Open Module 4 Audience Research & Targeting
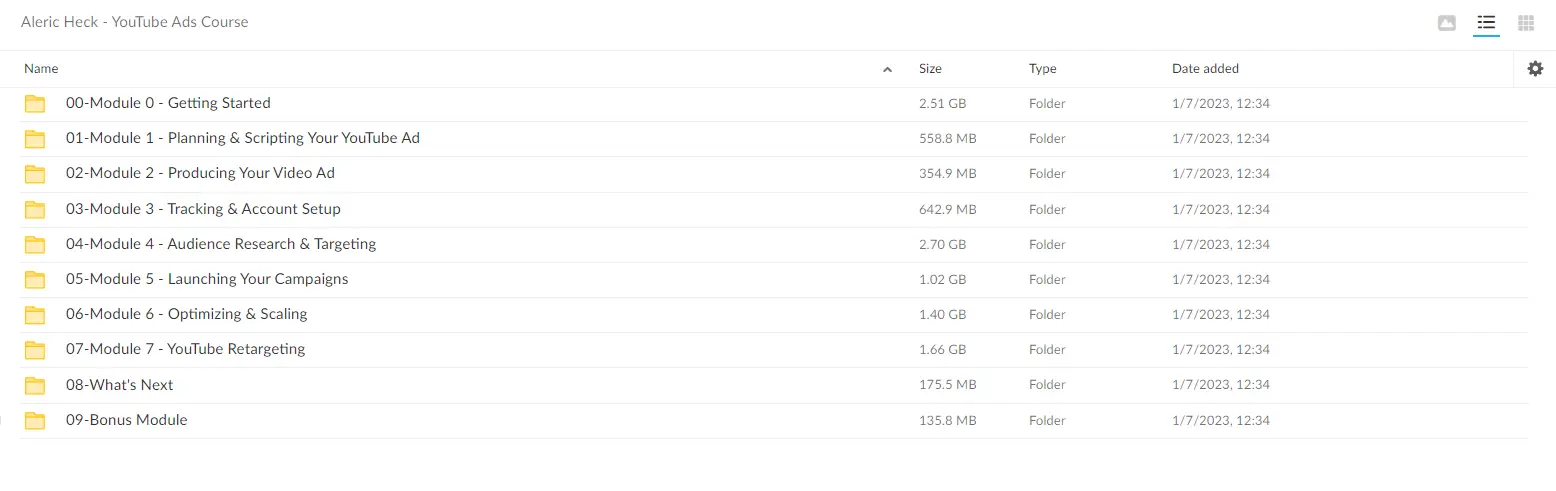This screenshot has width=1556, height=491. coord(221,244)
